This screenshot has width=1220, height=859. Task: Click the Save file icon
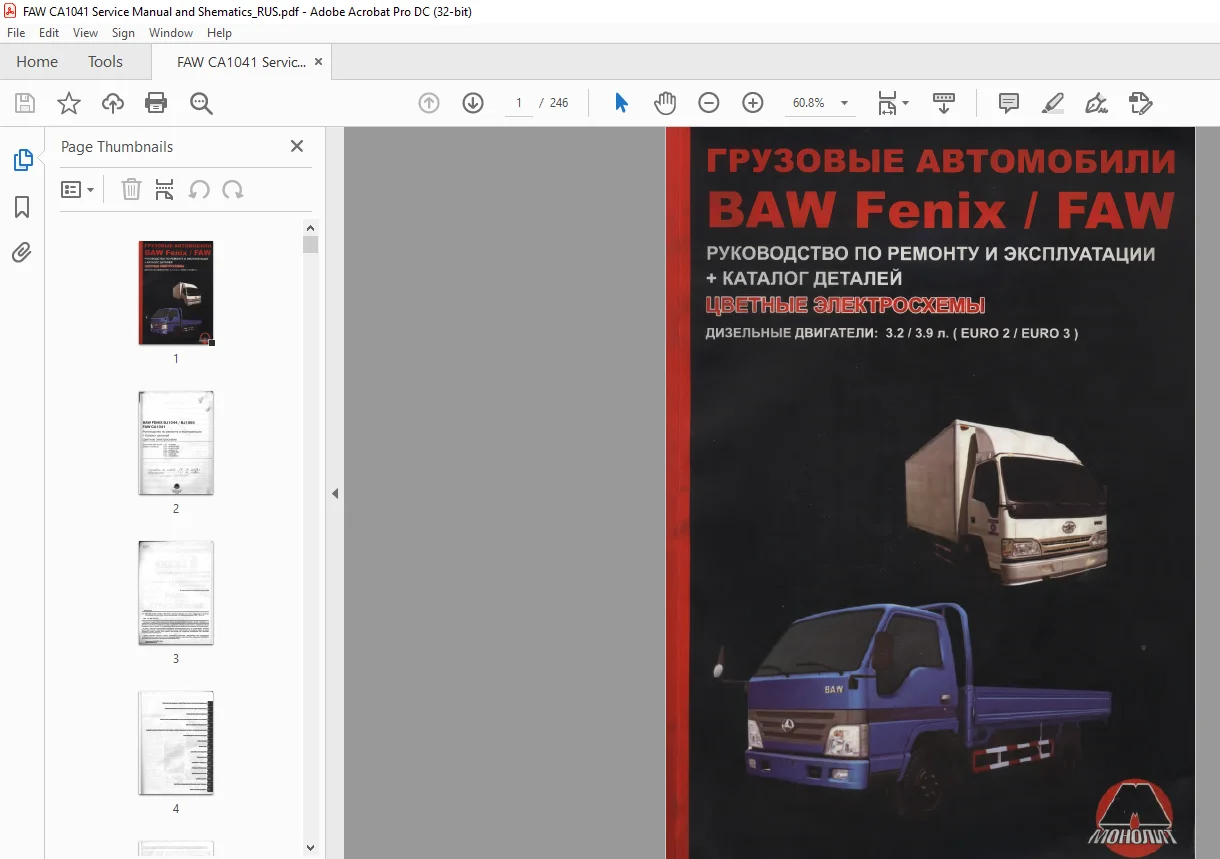tap(25, 103)
